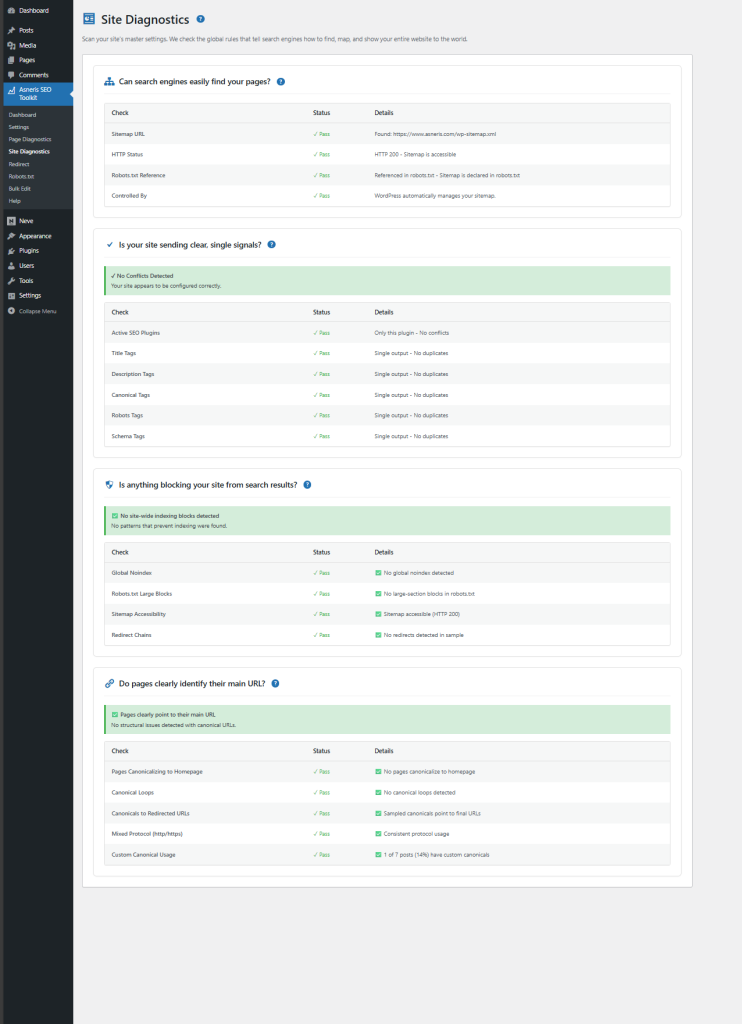Open help icon for main URL section
This screenshot has height=1024, width=742.
(x=275, y=684)
